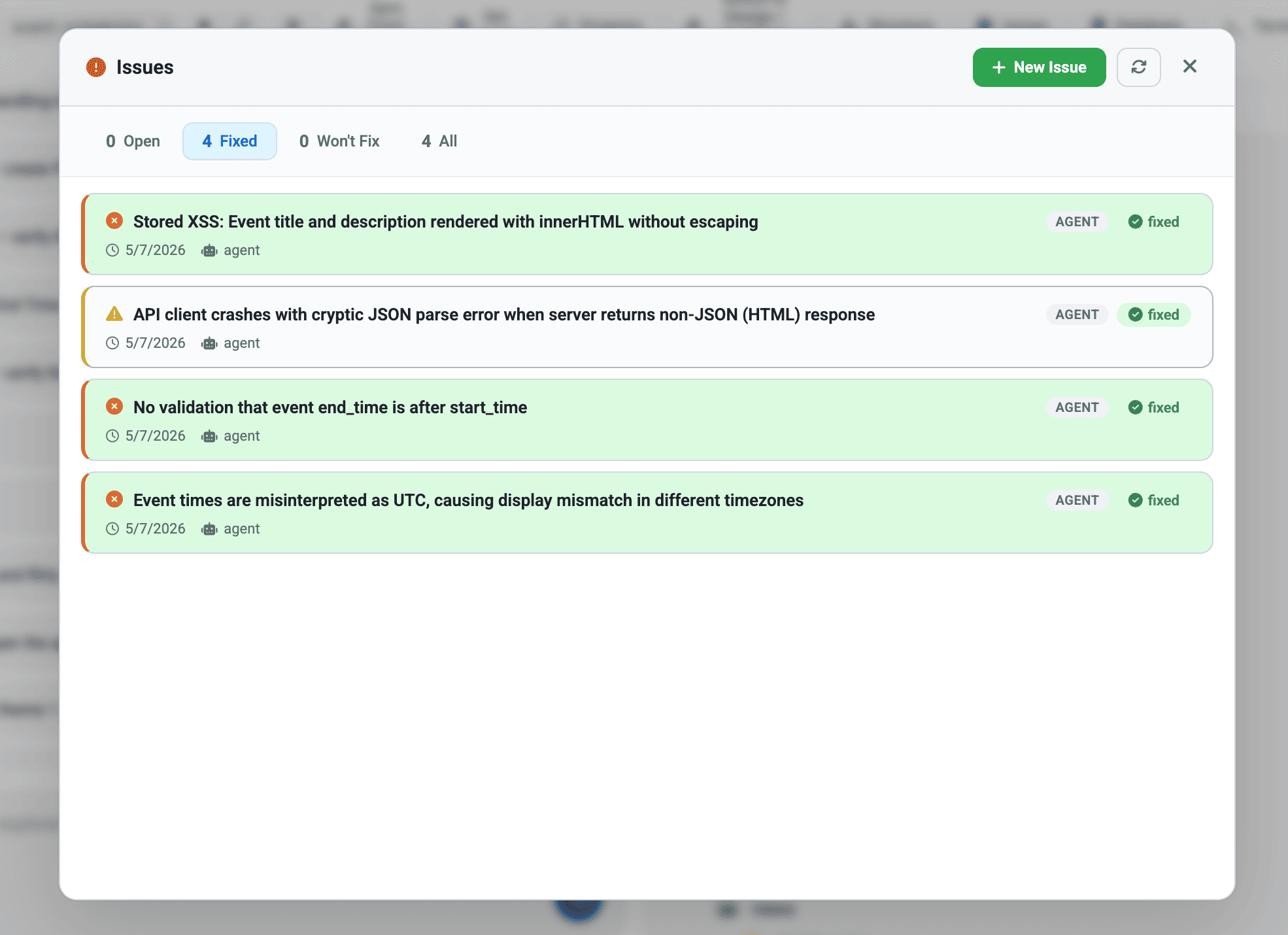This screenshot has height=935, width=1288.
Task: Click clock icon on end_time issue
Action: tap(112, 436)
